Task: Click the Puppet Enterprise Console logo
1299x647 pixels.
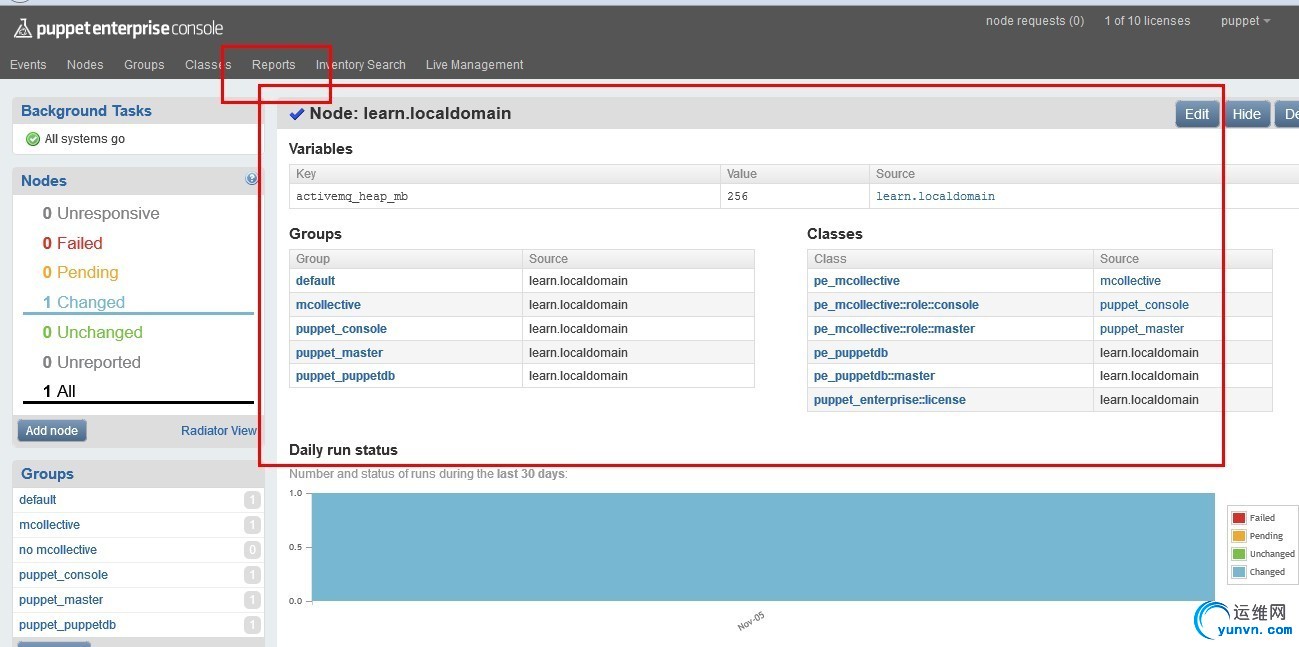Action: pos(118,29)
